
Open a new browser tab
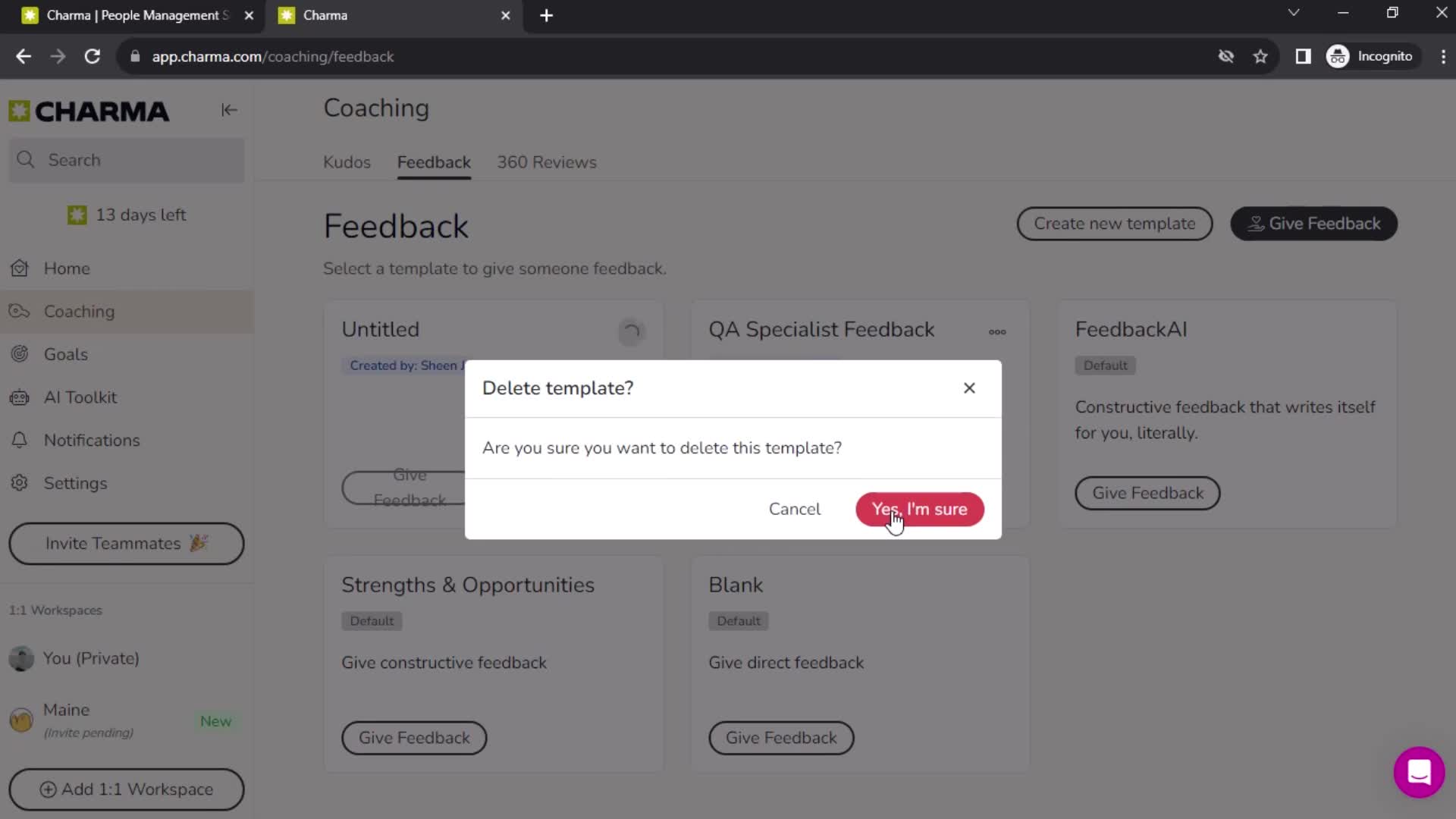pos(546,16)
